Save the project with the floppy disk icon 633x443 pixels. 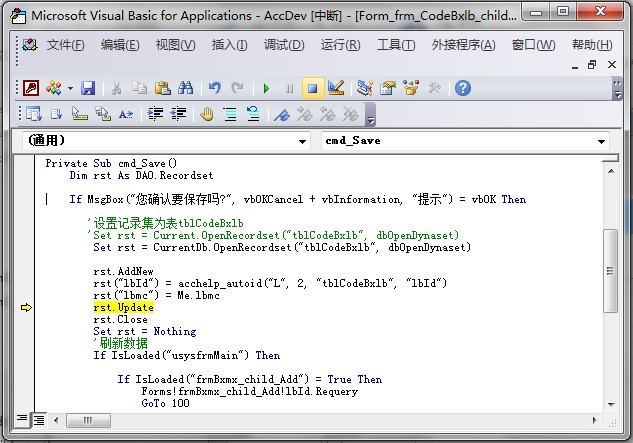pyautogui.click(x=88, y=88)
